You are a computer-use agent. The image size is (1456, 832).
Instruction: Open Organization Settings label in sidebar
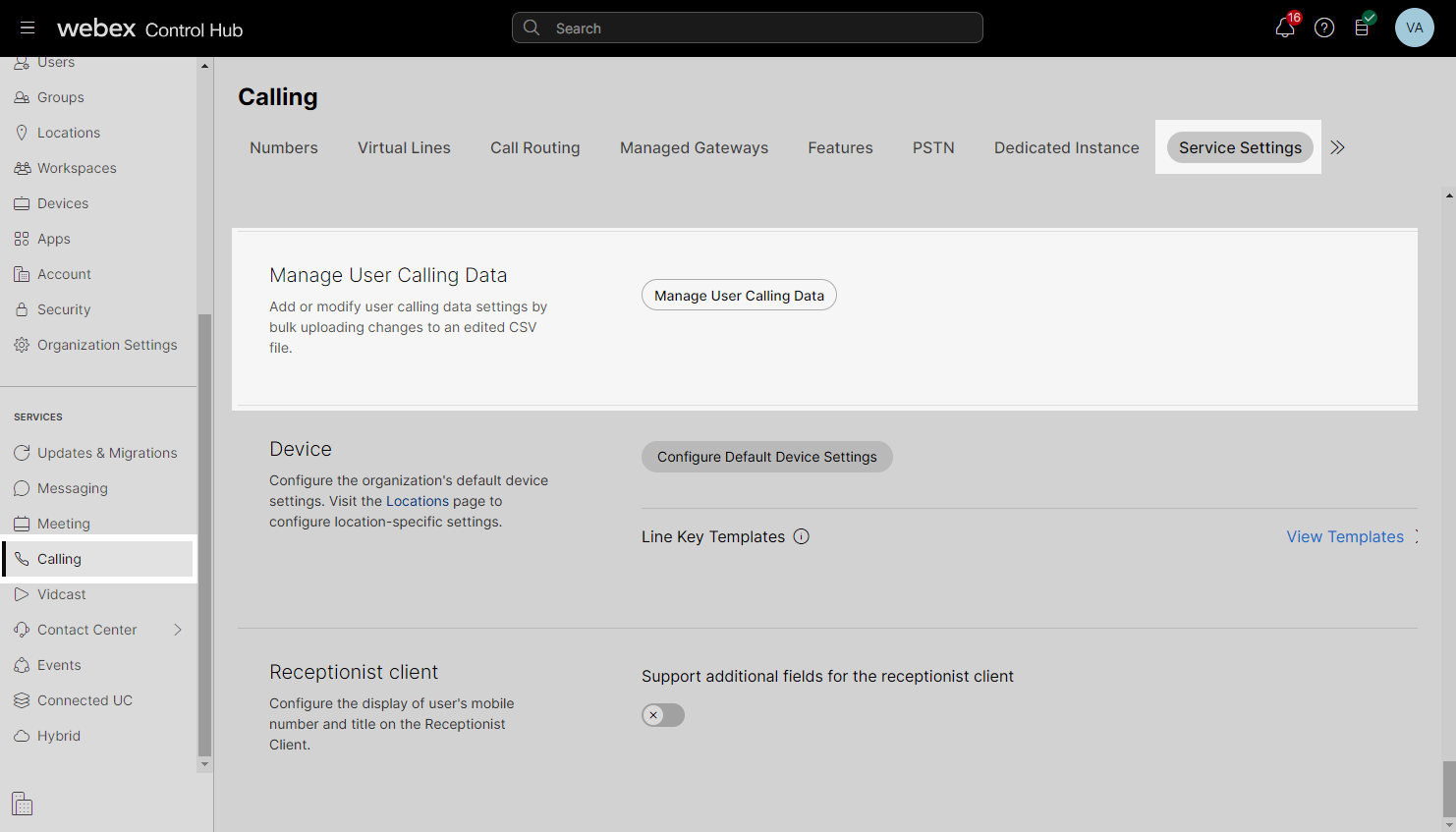tap(107, 345)
